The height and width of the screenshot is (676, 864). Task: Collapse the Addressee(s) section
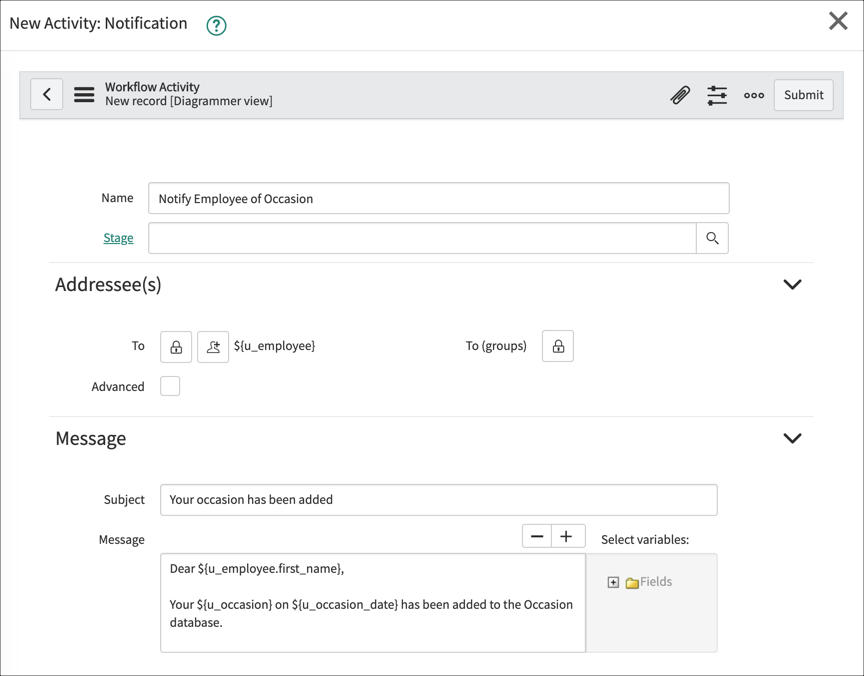click(x=792, y=284)
